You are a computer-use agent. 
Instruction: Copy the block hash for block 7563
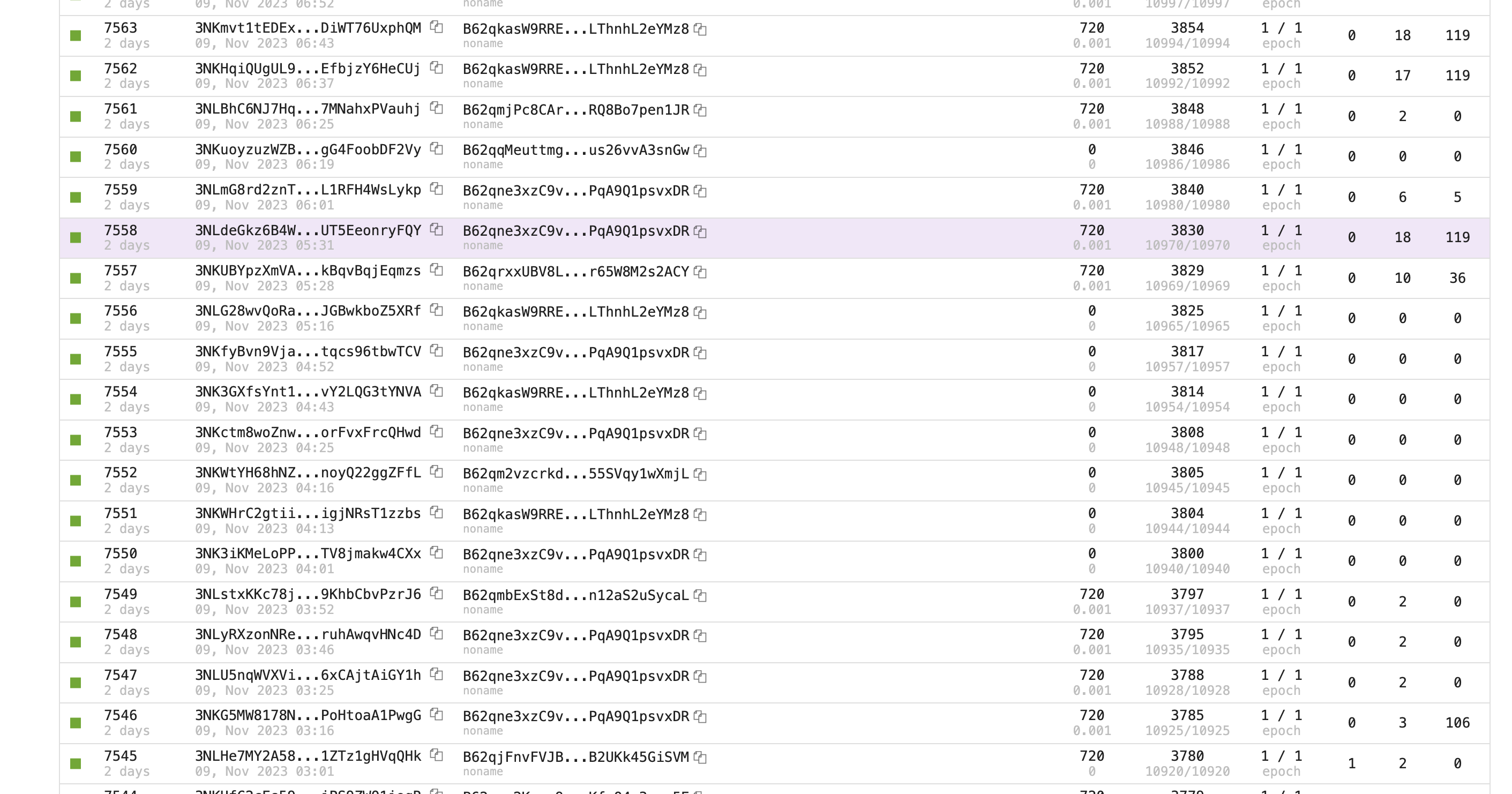coord(436,27)
